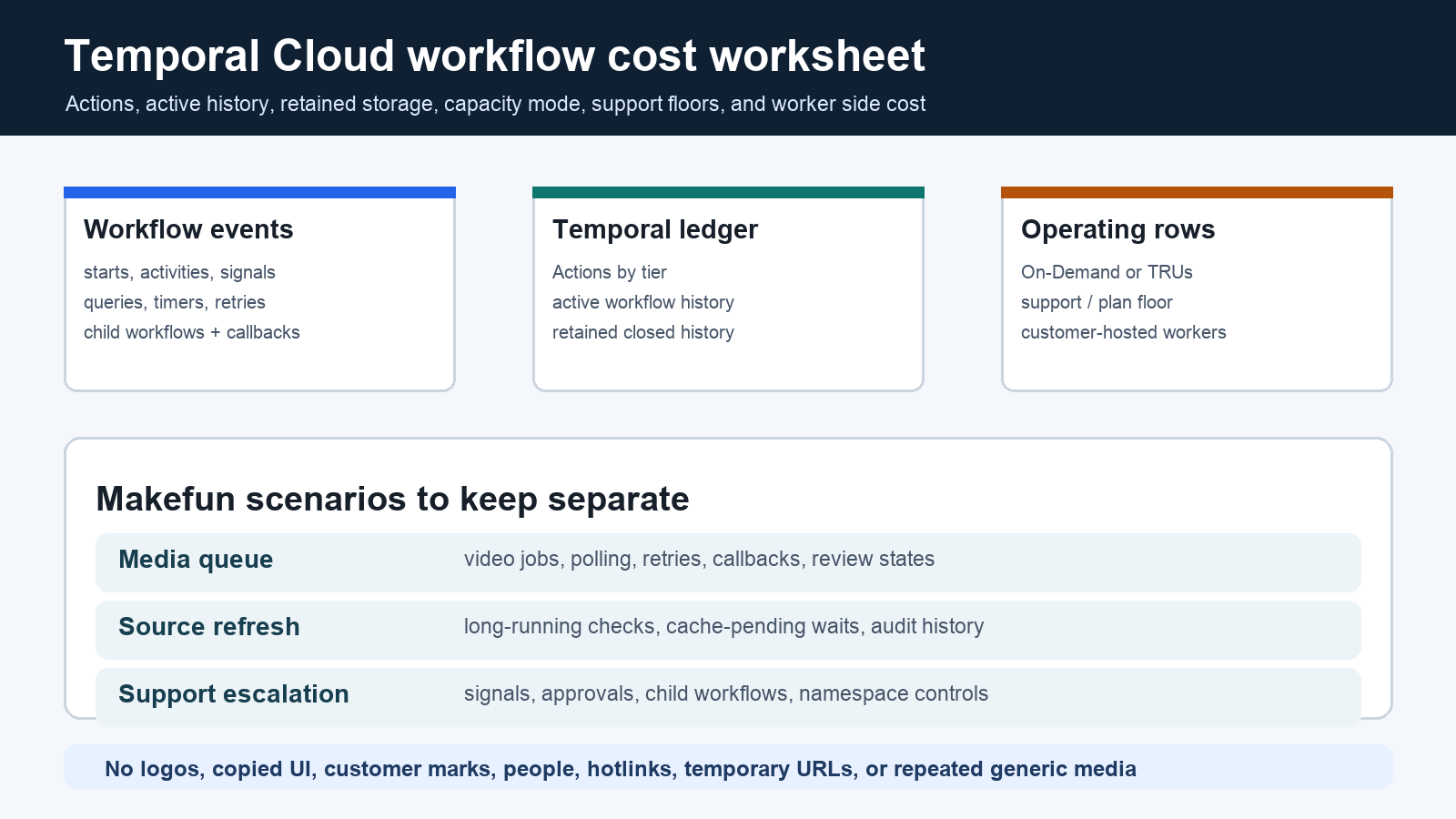Click the 'On-Demand or TRUs' line
Viewport: 1456px width, 819px height.
pyautogui.click(x=1107, y=272)
